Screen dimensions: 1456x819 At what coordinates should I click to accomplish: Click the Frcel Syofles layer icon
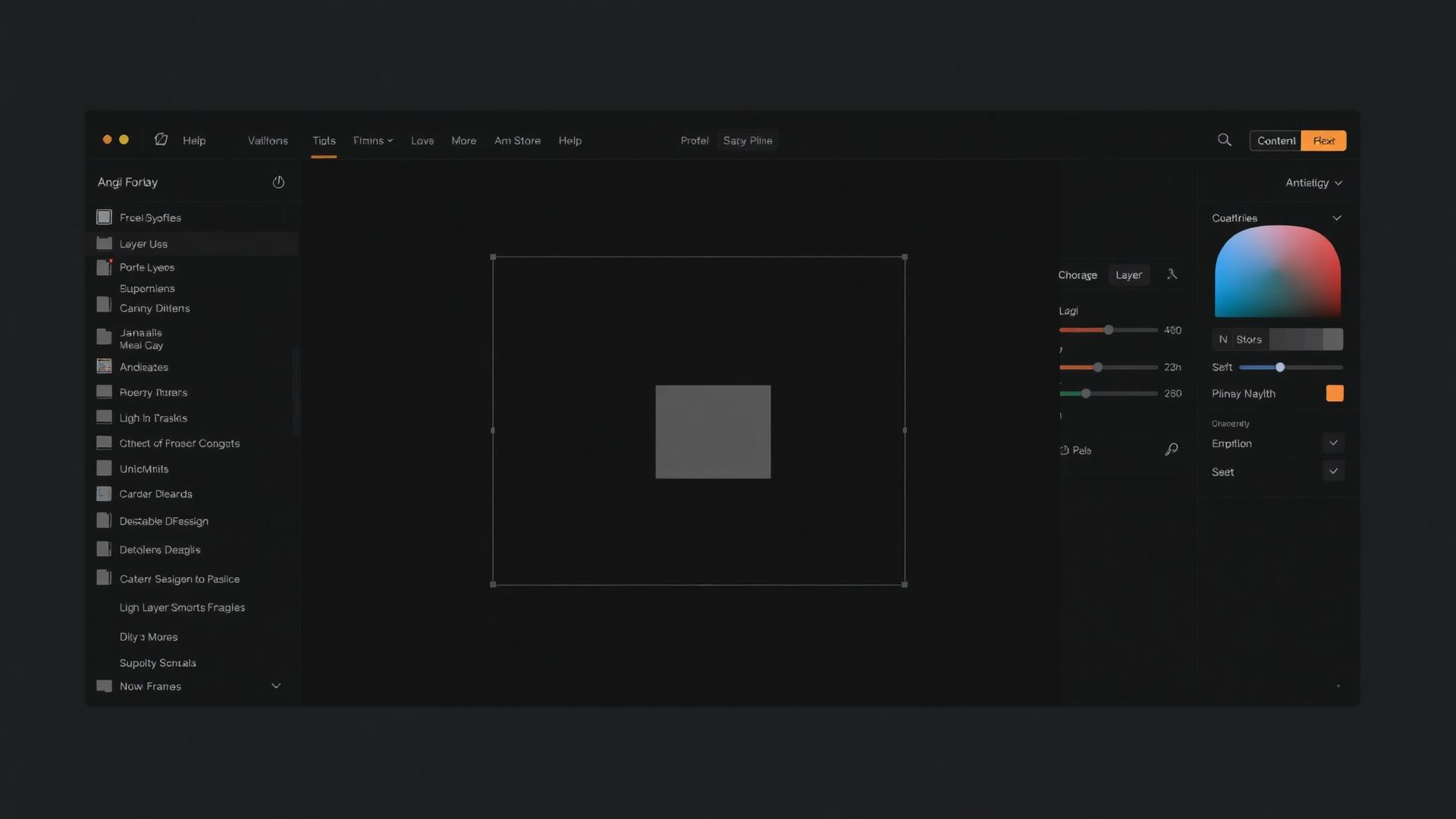coord(104,218)
